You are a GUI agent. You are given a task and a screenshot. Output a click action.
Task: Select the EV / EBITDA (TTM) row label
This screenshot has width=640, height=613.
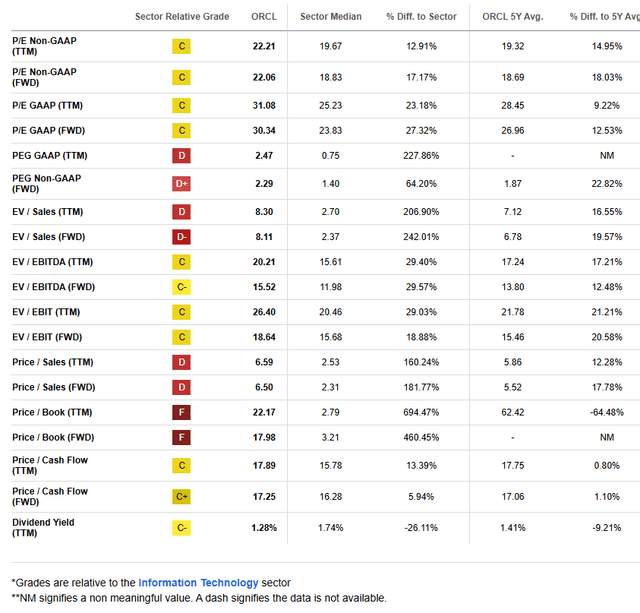click(x=52, y=262)
